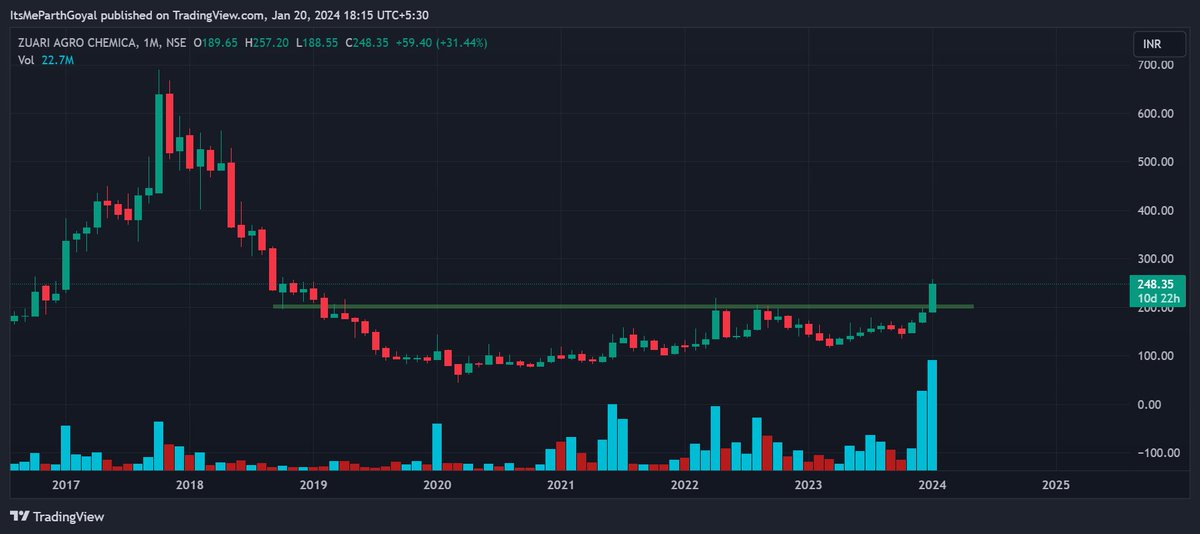
Task: Click the 2020 time axis label
Action: point(437,485)
